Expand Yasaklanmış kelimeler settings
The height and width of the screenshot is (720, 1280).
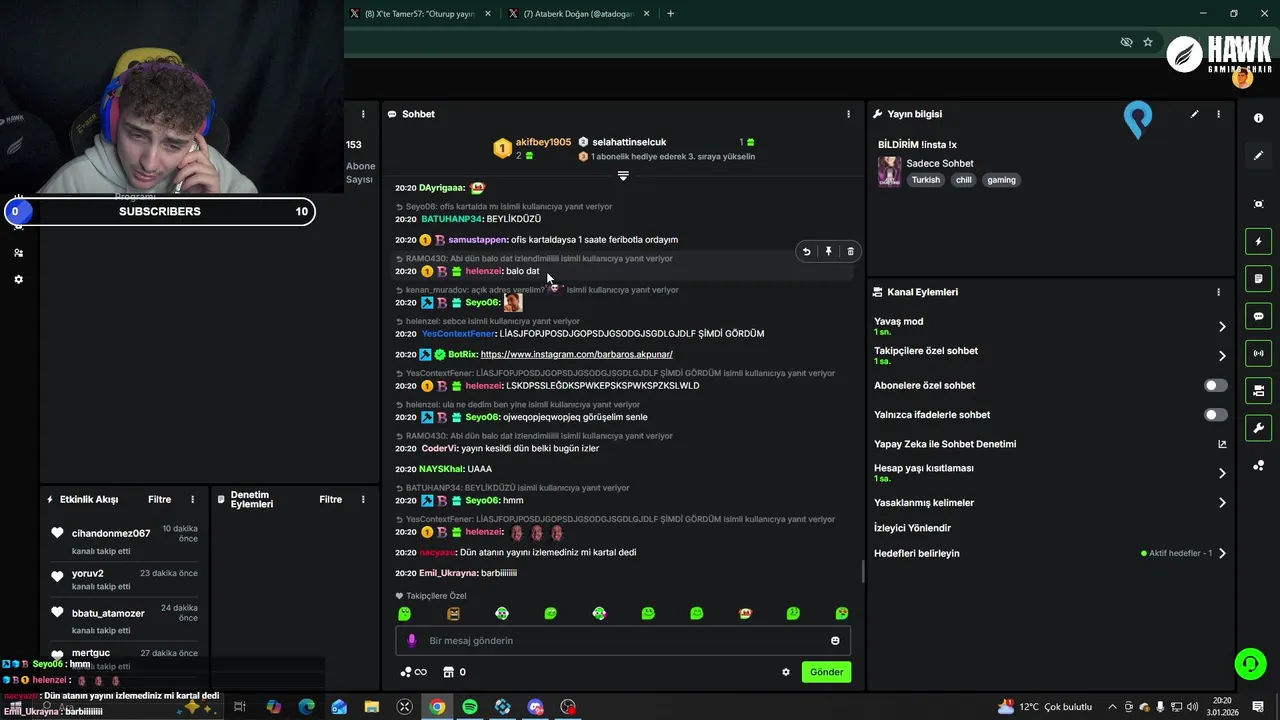point(1222,503)
